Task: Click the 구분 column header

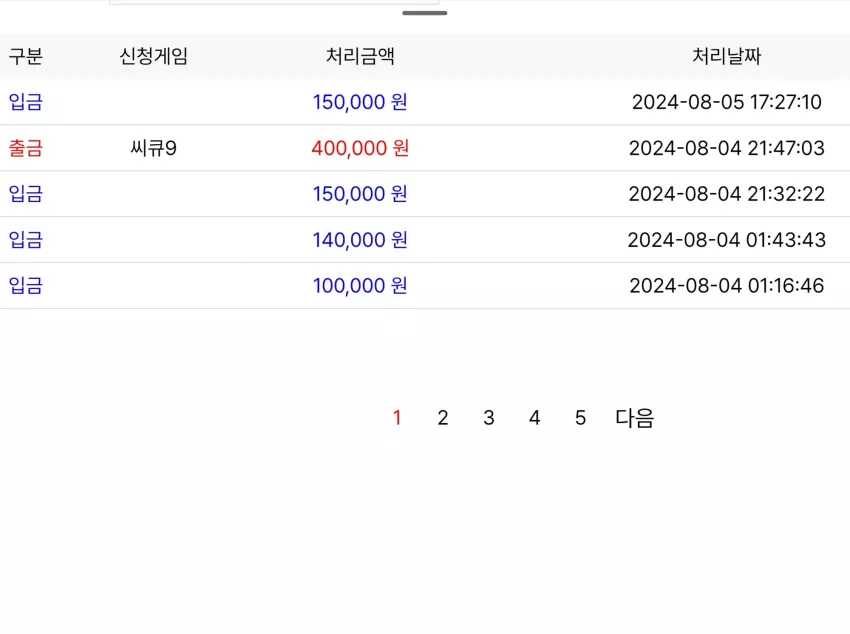Action: [x=25, y=56]
